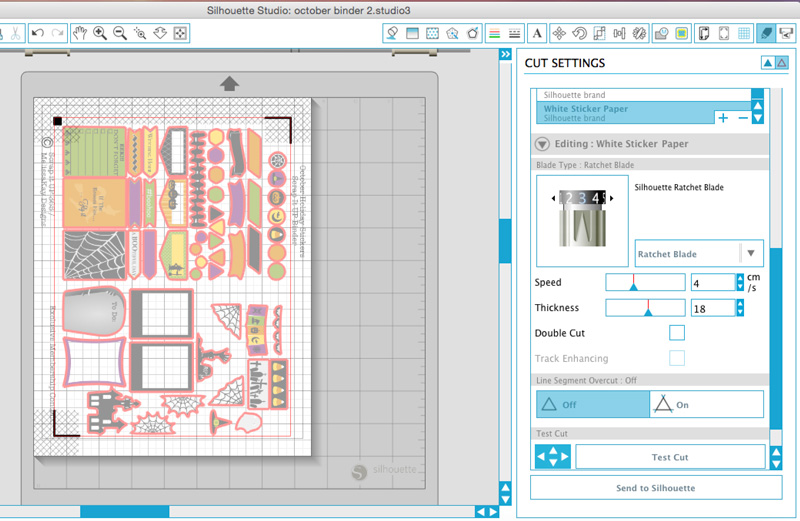Select the Pan hand tool
Screen dimensions: 800x521
tap(80, 34)
